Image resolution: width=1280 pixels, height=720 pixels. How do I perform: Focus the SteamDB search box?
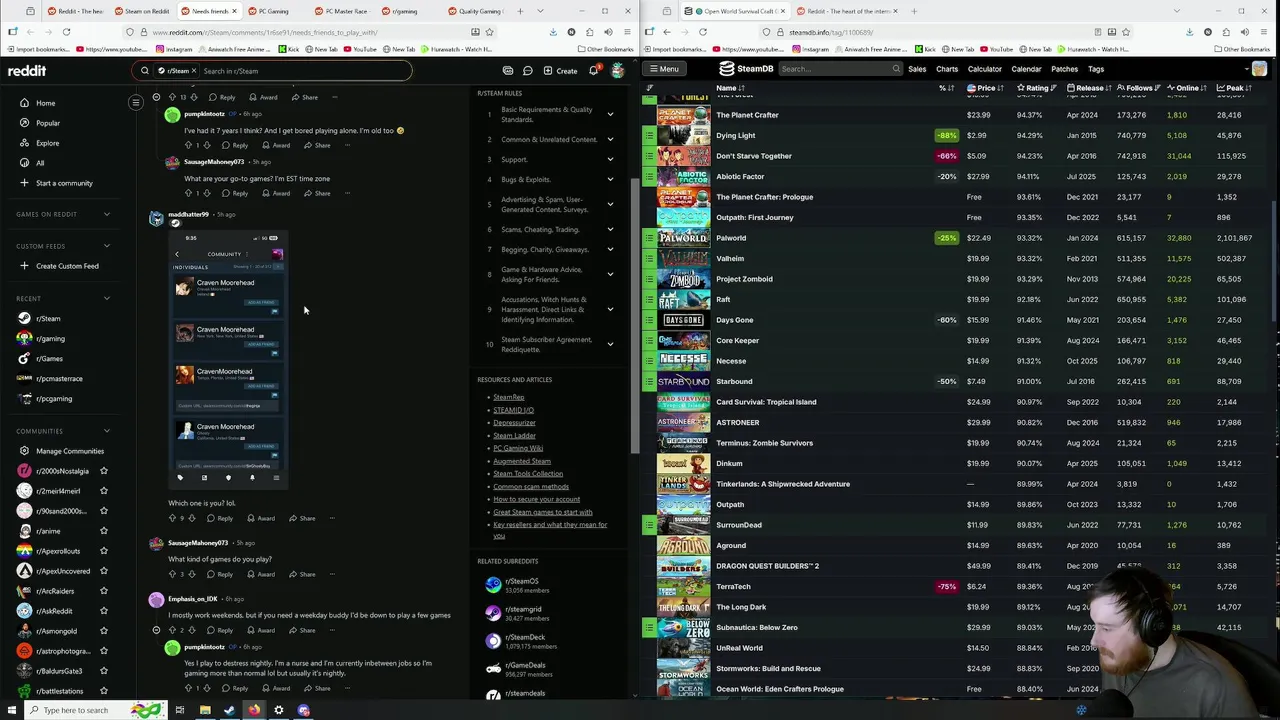click(838, 69)
